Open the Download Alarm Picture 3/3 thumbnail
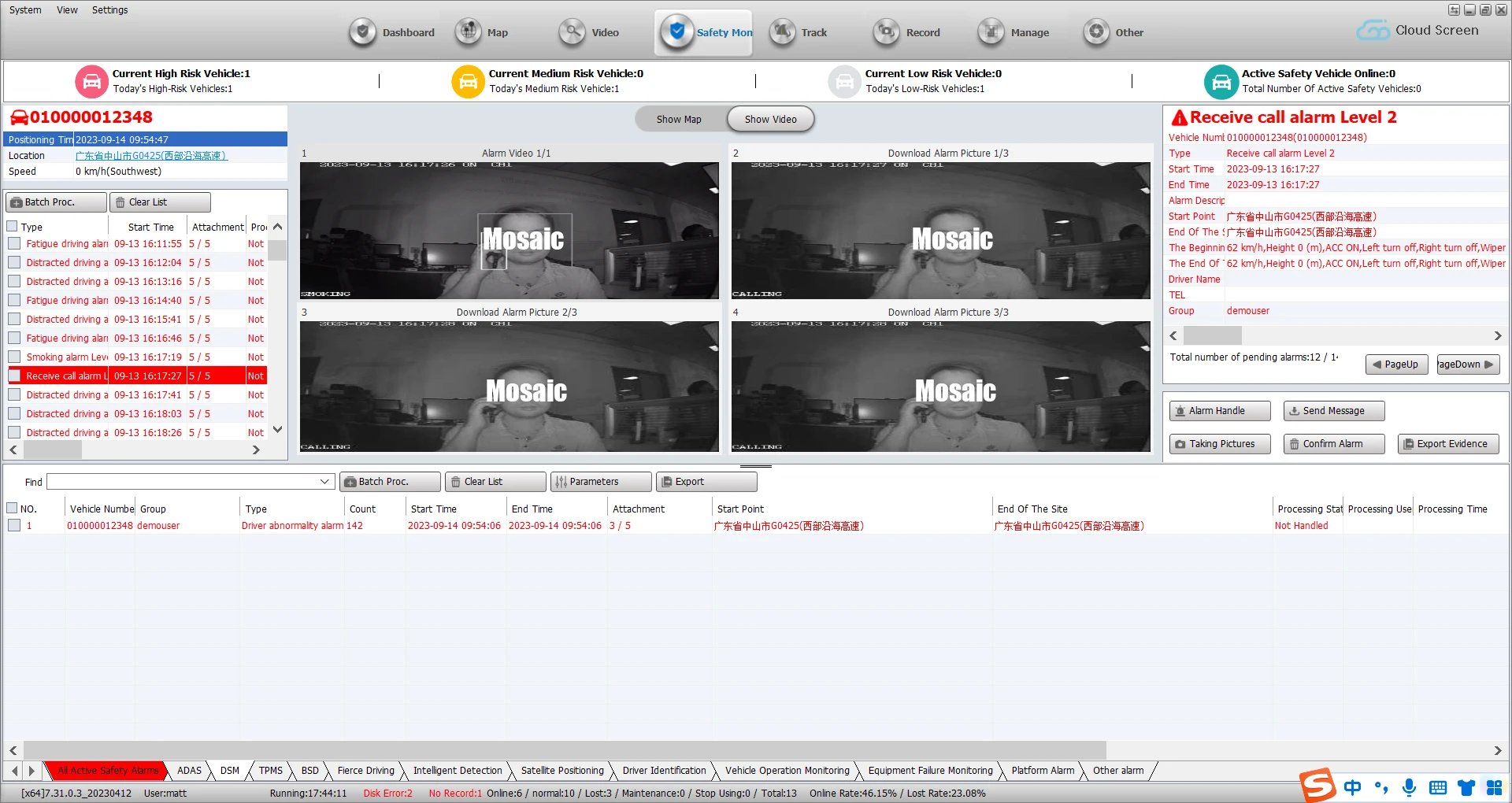The image size is (1512, 803). 941,387
